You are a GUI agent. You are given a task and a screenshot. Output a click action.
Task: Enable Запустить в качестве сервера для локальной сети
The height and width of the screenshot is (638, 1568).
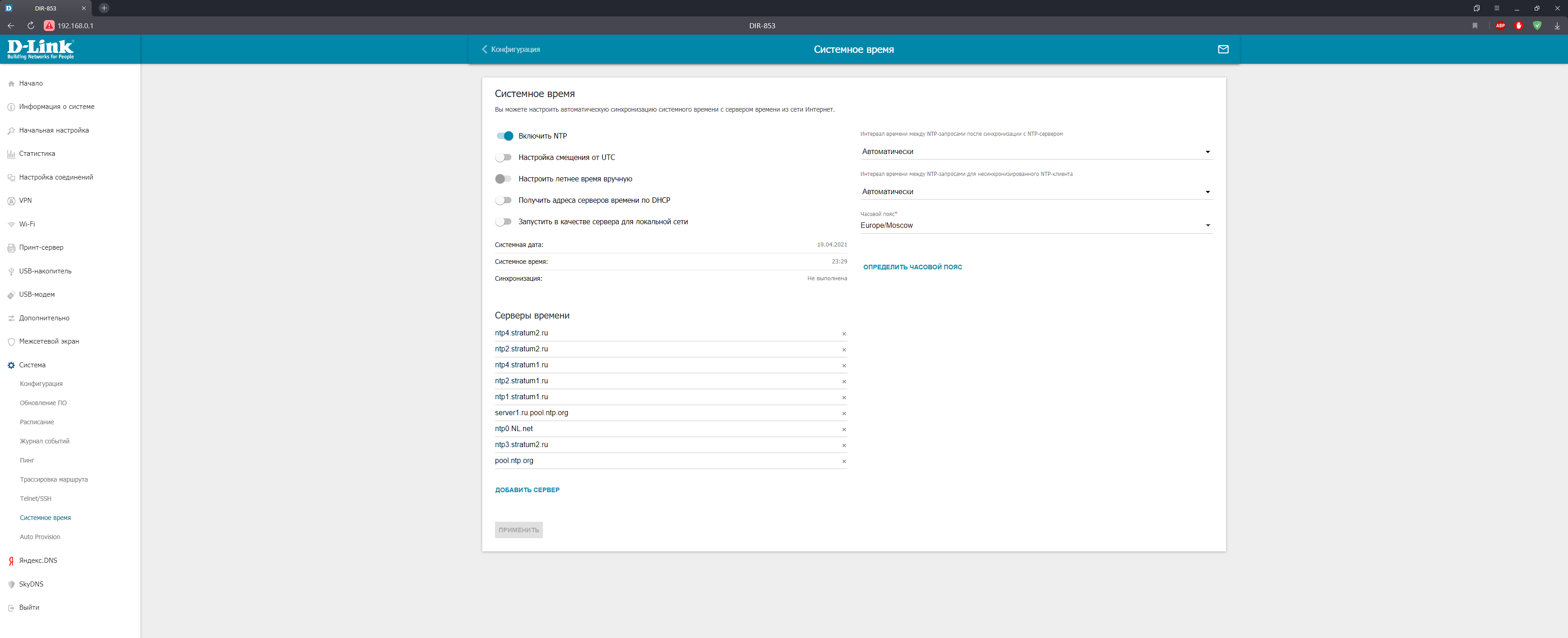(504, 221)
